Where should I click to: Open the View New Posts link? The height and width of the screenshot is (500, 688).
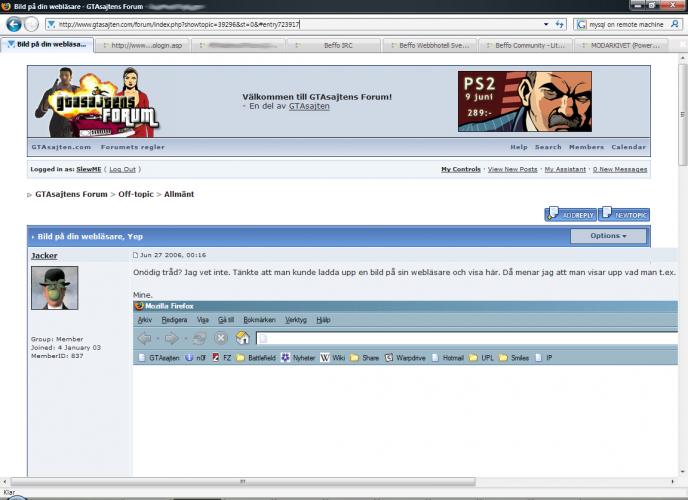pyautogui.click(x=512, y=170)
